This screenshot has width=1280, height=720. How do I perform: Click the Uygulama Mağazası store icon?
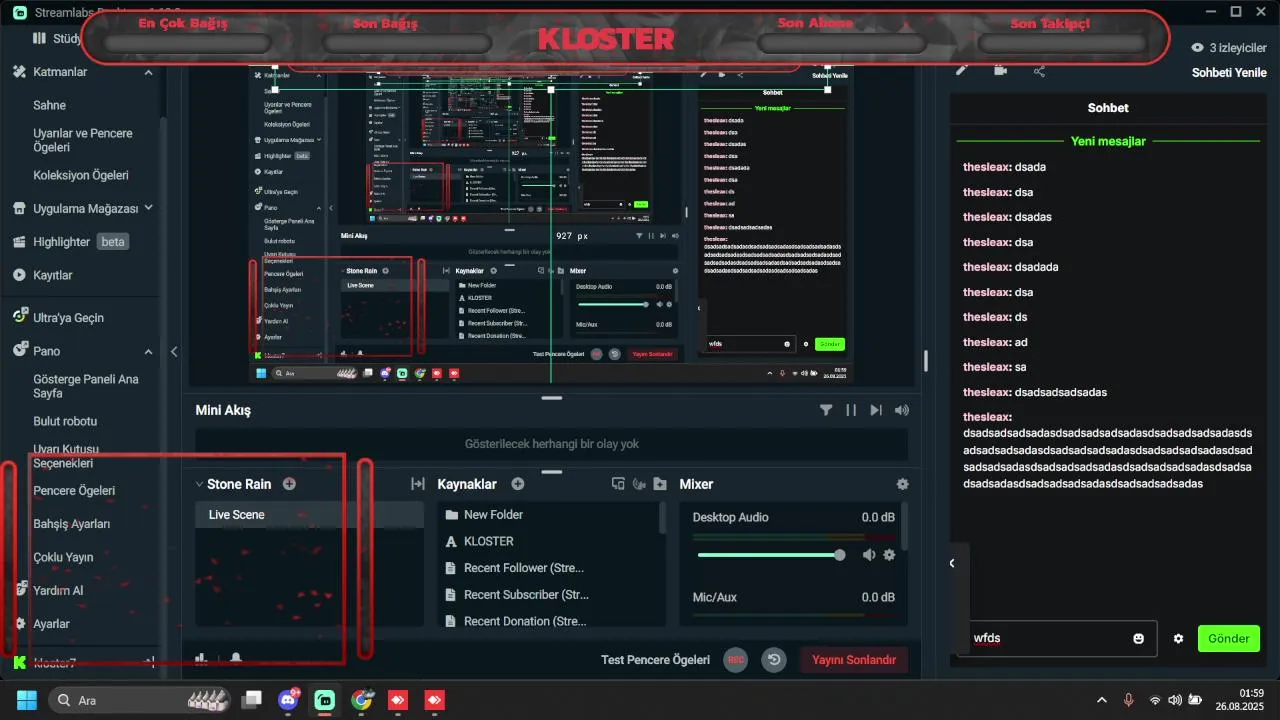20,208
